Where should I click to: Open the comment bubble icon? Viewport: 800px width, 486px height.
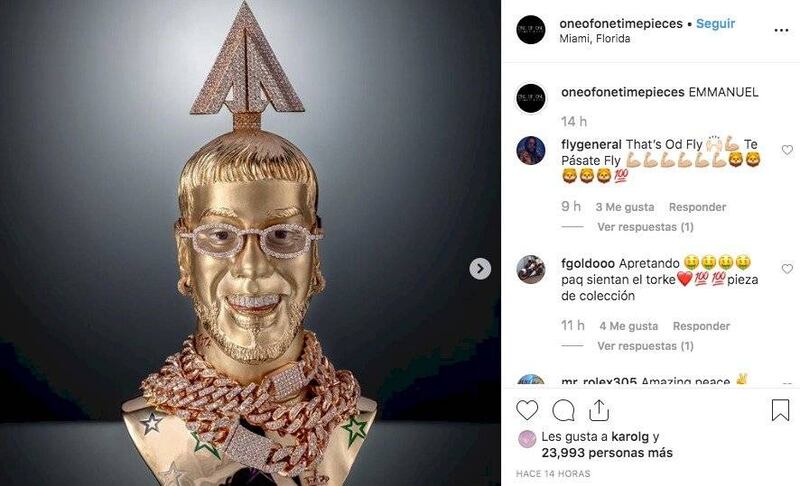(563, 411)
